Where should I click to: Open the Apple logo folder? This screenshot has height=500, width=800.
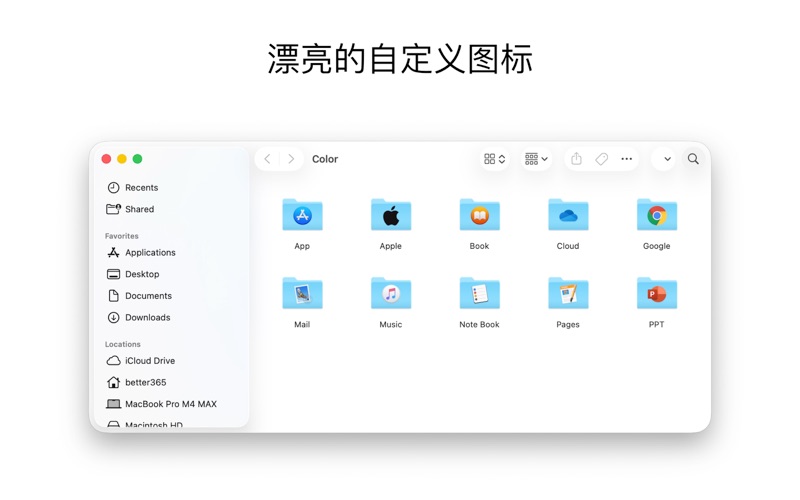pos(391,214)
